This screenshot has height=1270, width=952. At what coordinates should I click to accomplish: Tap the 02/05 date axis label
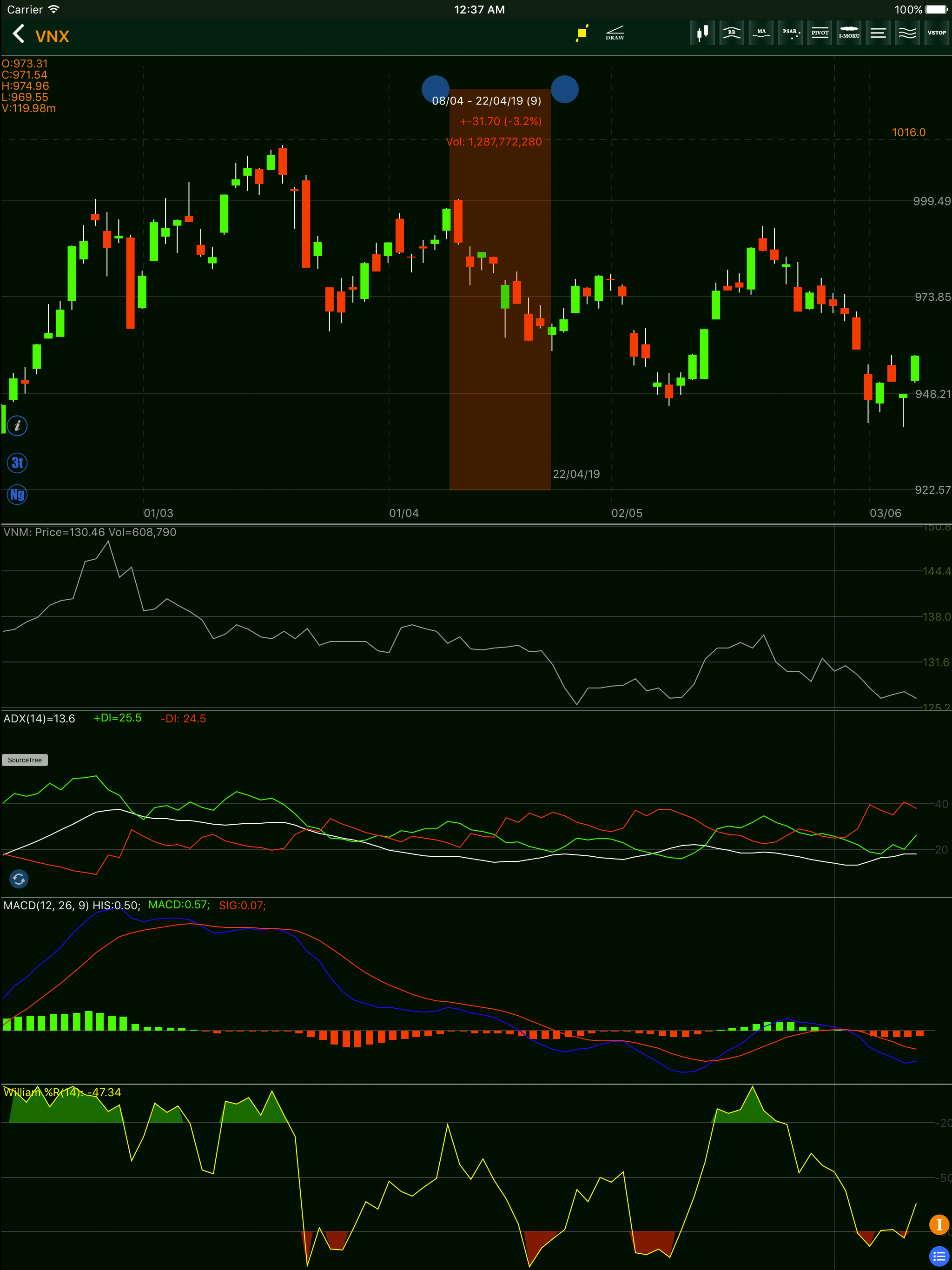[627, 513]
